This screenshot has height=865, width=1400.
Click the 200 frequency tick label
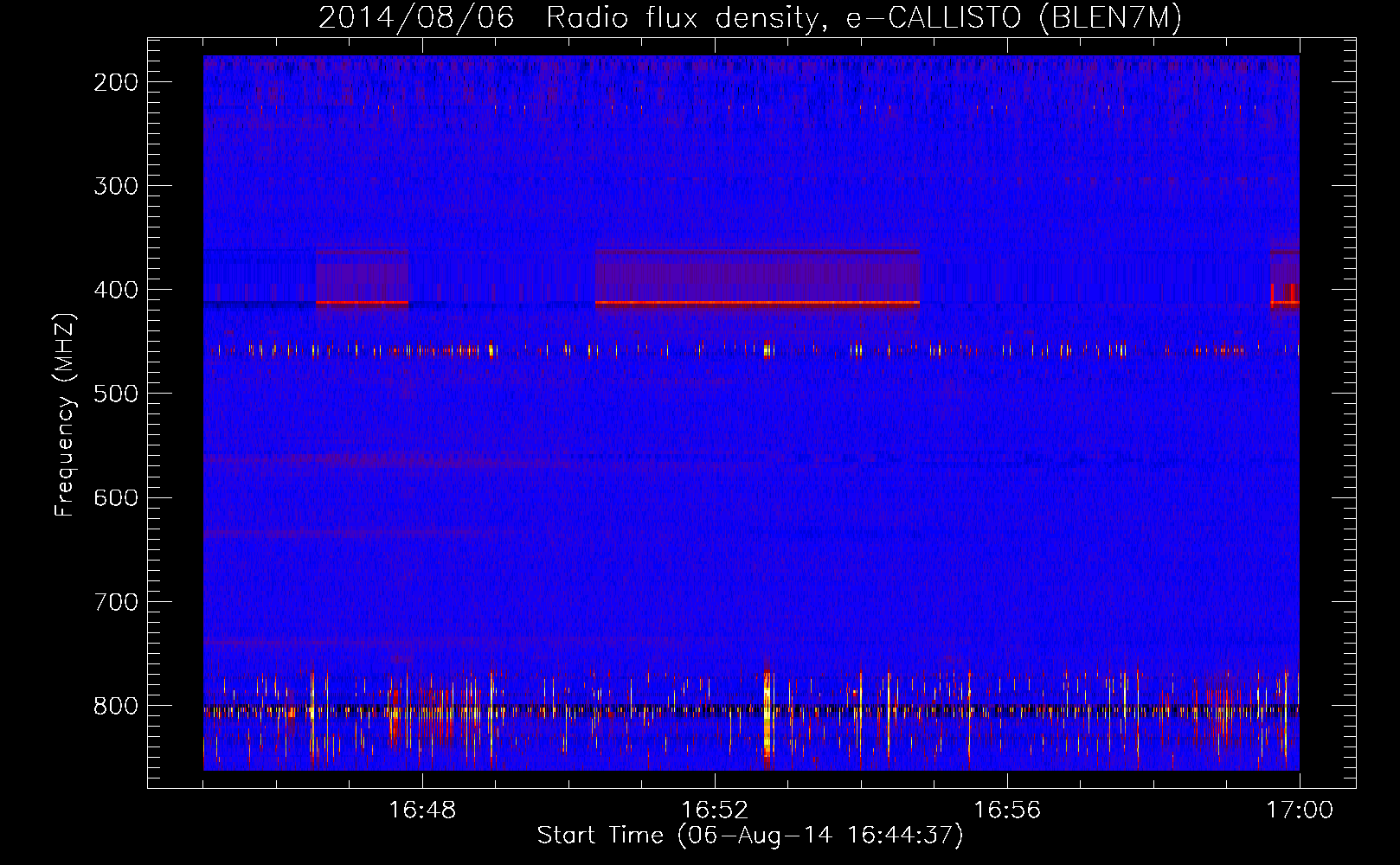(x=115, y=82)
